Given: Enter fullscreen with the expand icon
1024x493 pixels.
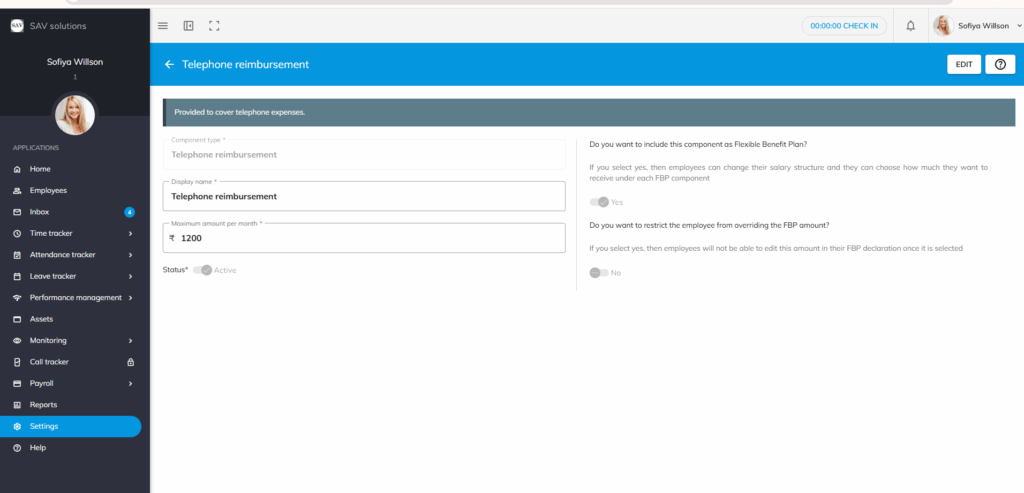Looking at the screenshot, I should [x=214, y=26].
